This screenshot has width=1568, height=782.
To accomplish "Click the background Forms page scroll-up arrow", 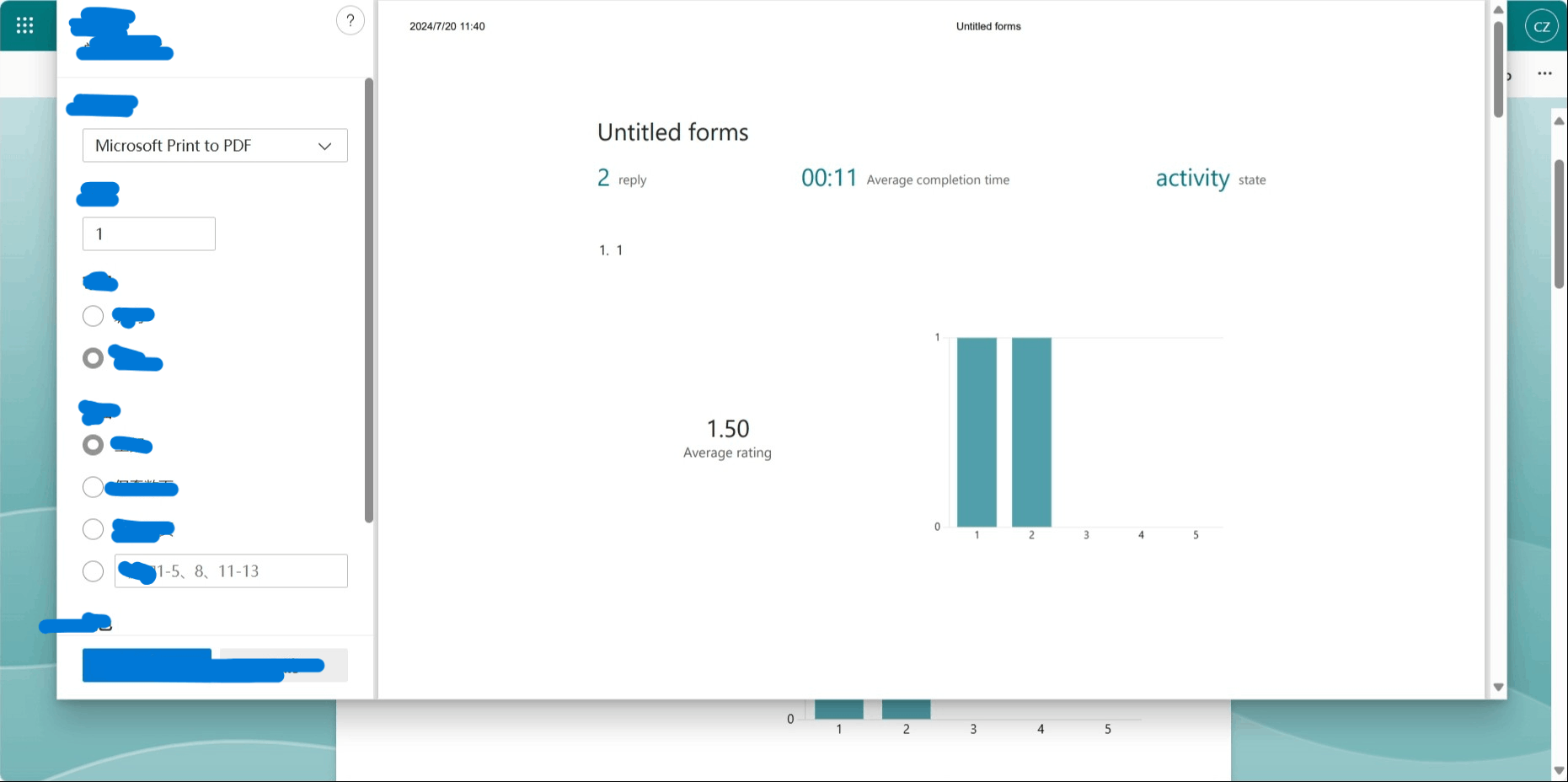I will click(1560, 121).
